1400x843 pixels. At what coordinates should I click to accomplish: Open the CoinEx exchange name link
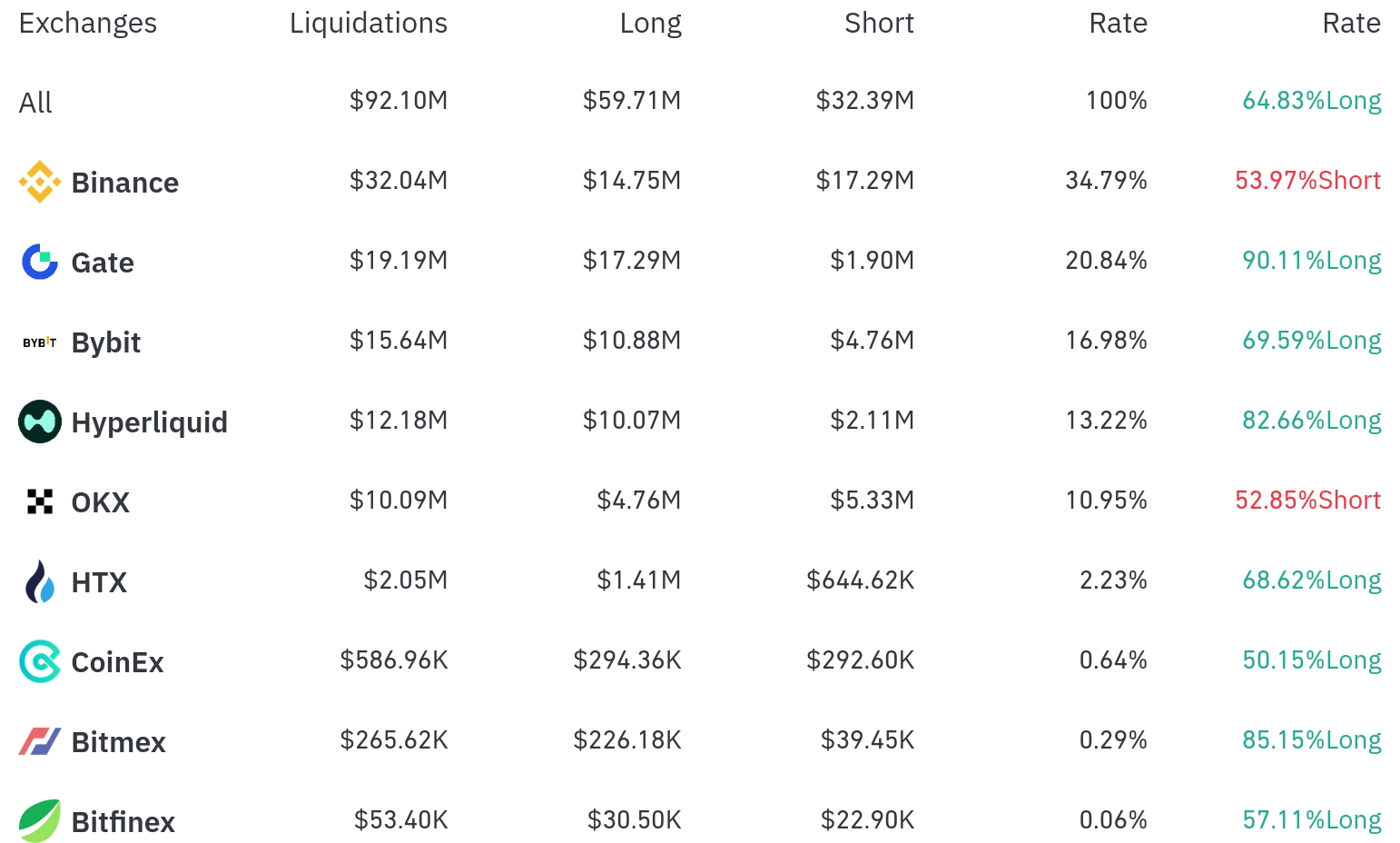(x=117, y=662)
